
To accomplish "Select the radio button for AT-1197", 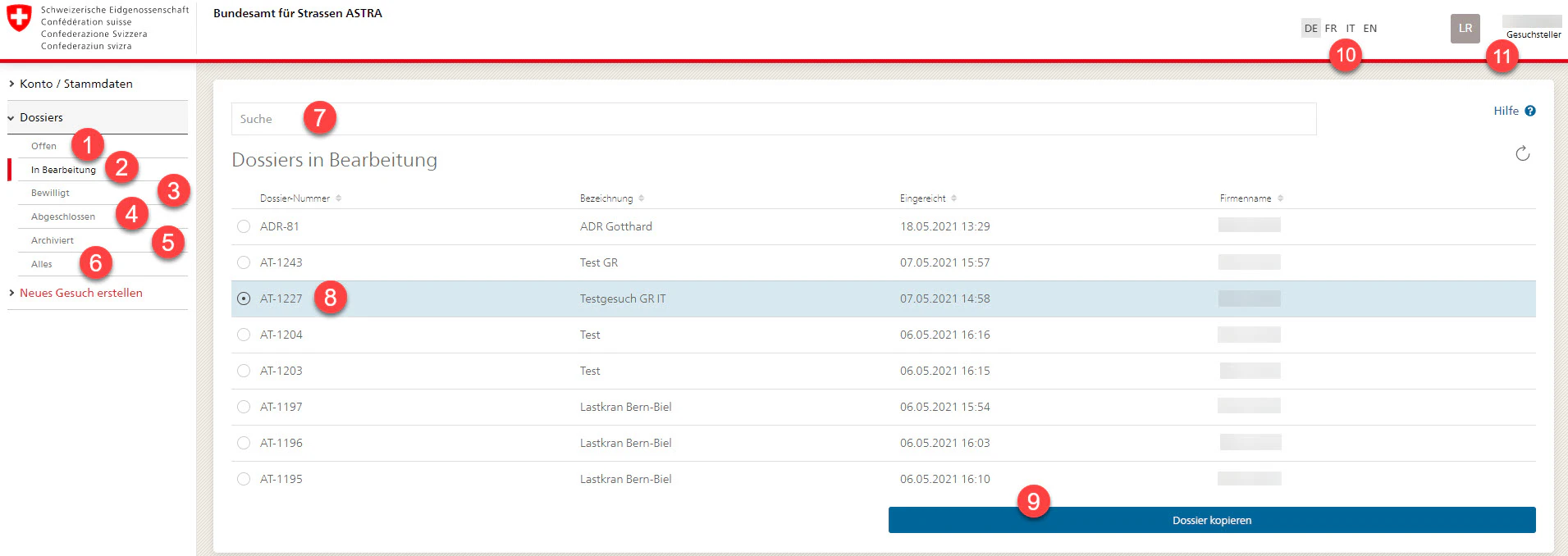I will [244, 407].
